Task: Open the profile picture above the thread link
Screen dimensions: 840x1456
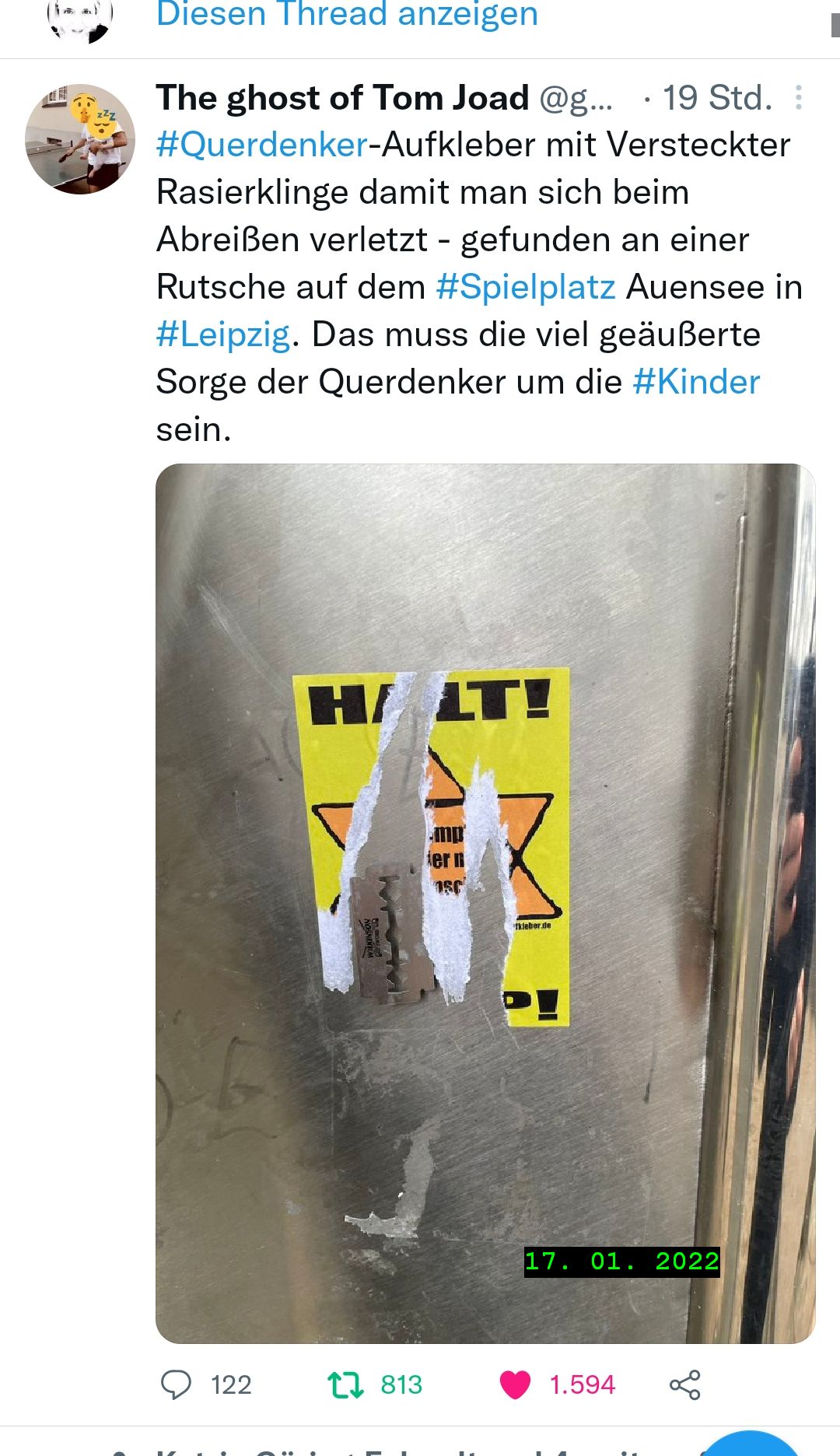Action: tap(80, 19)
